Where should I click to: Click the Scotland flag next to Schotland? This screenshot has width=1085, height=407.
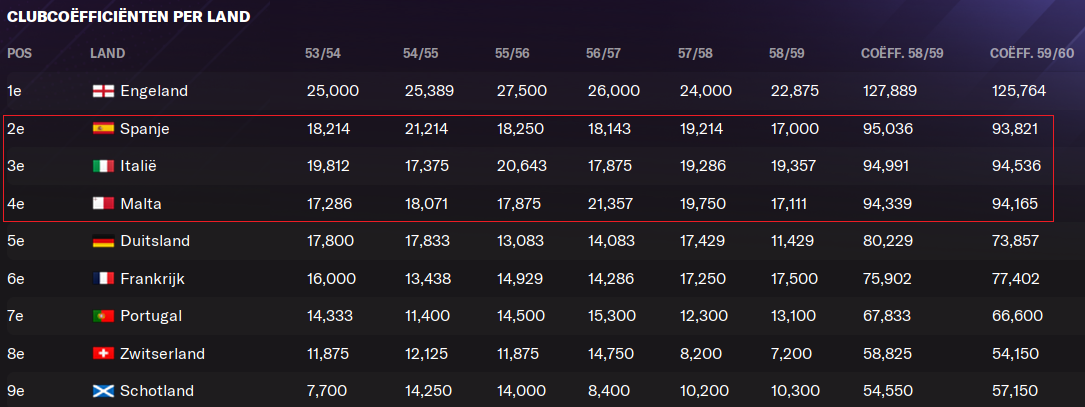click(x=103, y=391)
